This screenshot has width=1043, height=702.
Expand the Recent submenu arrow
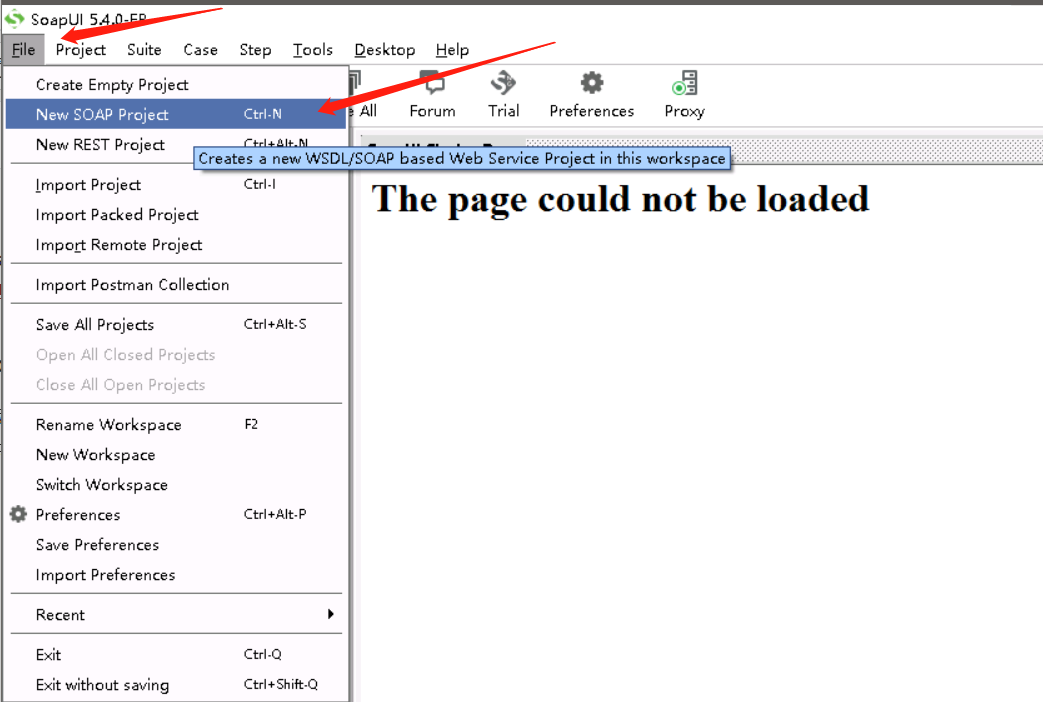(x=331, y=614)
